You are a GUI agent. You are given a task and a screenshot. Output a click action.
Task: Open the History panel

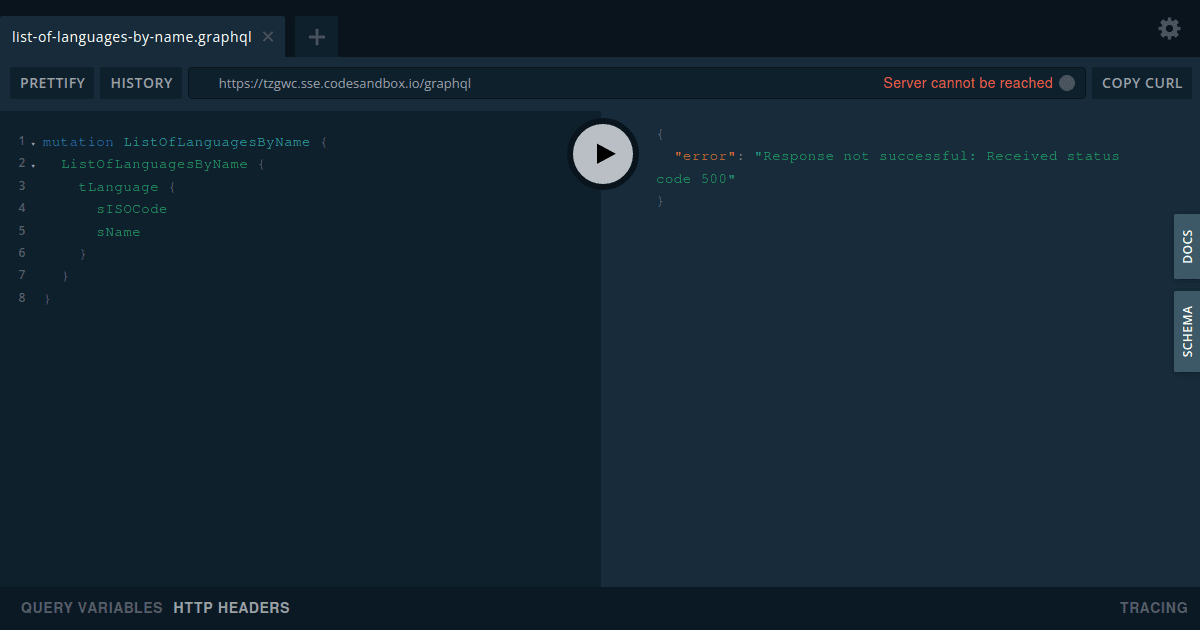(x=141, y=83)
